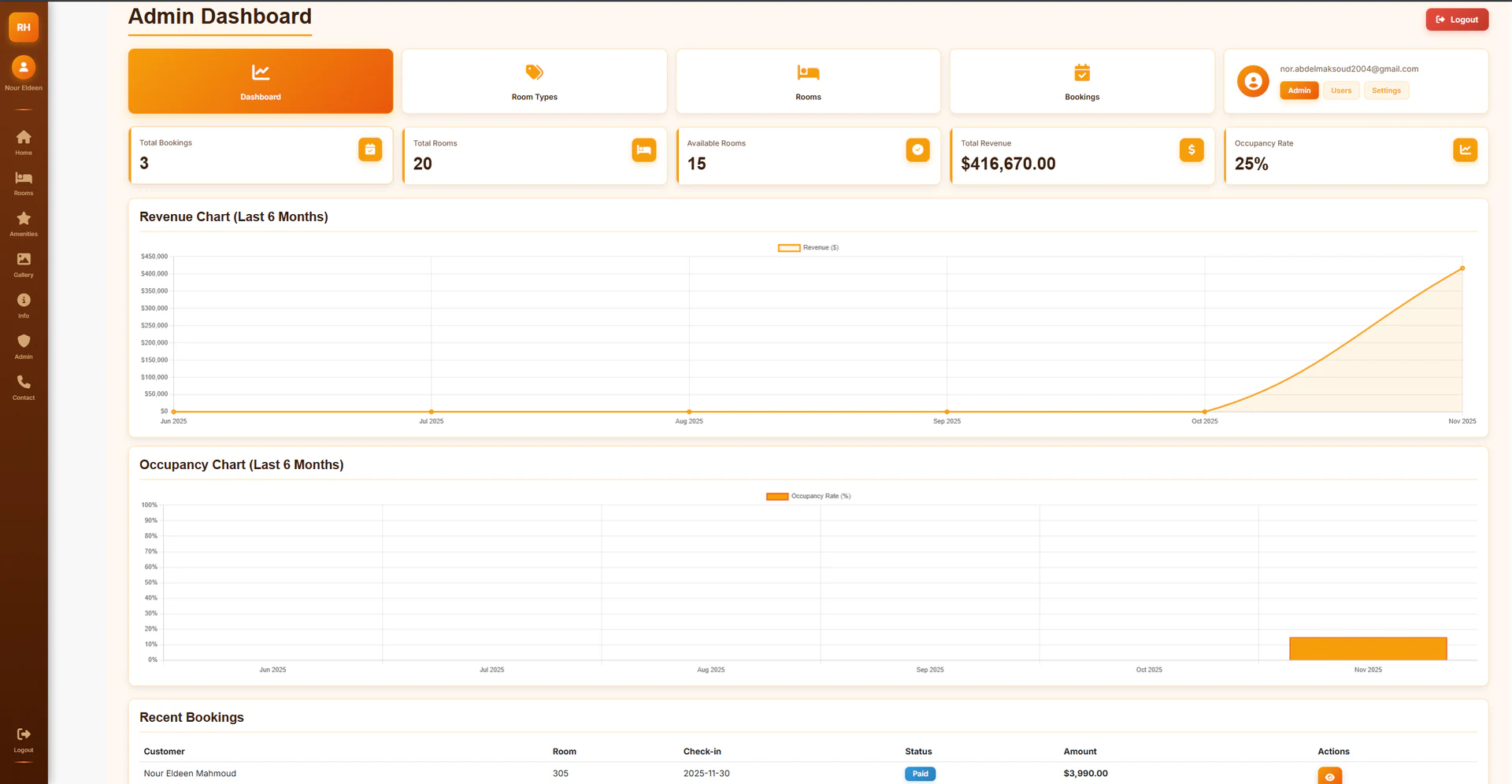Click customer name Nour Eldeen Mahmoud
This screenshot has height=784, width=1512.
tap(190, 773)
